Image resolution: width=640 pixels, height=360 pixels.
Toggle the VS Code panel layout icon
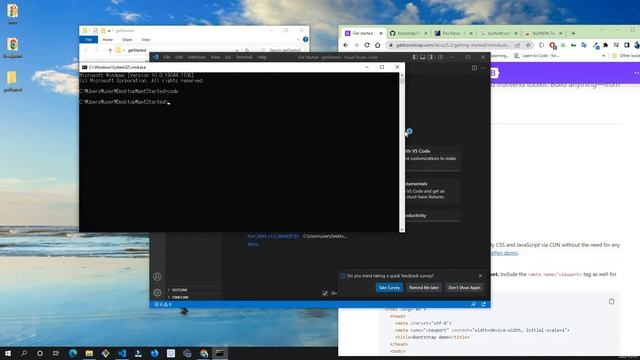click(422, 57)
